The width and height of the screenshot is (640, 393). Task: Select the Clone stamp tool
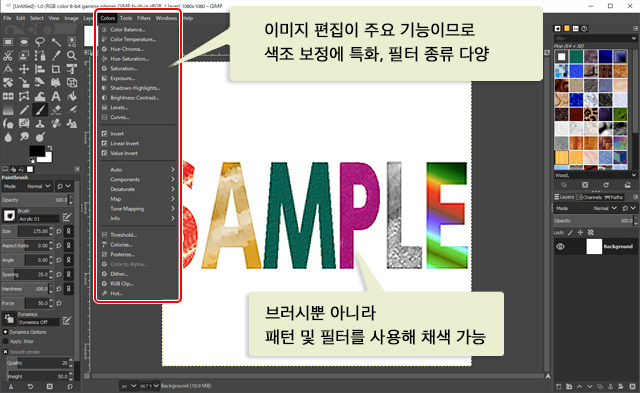coord(40,123)
